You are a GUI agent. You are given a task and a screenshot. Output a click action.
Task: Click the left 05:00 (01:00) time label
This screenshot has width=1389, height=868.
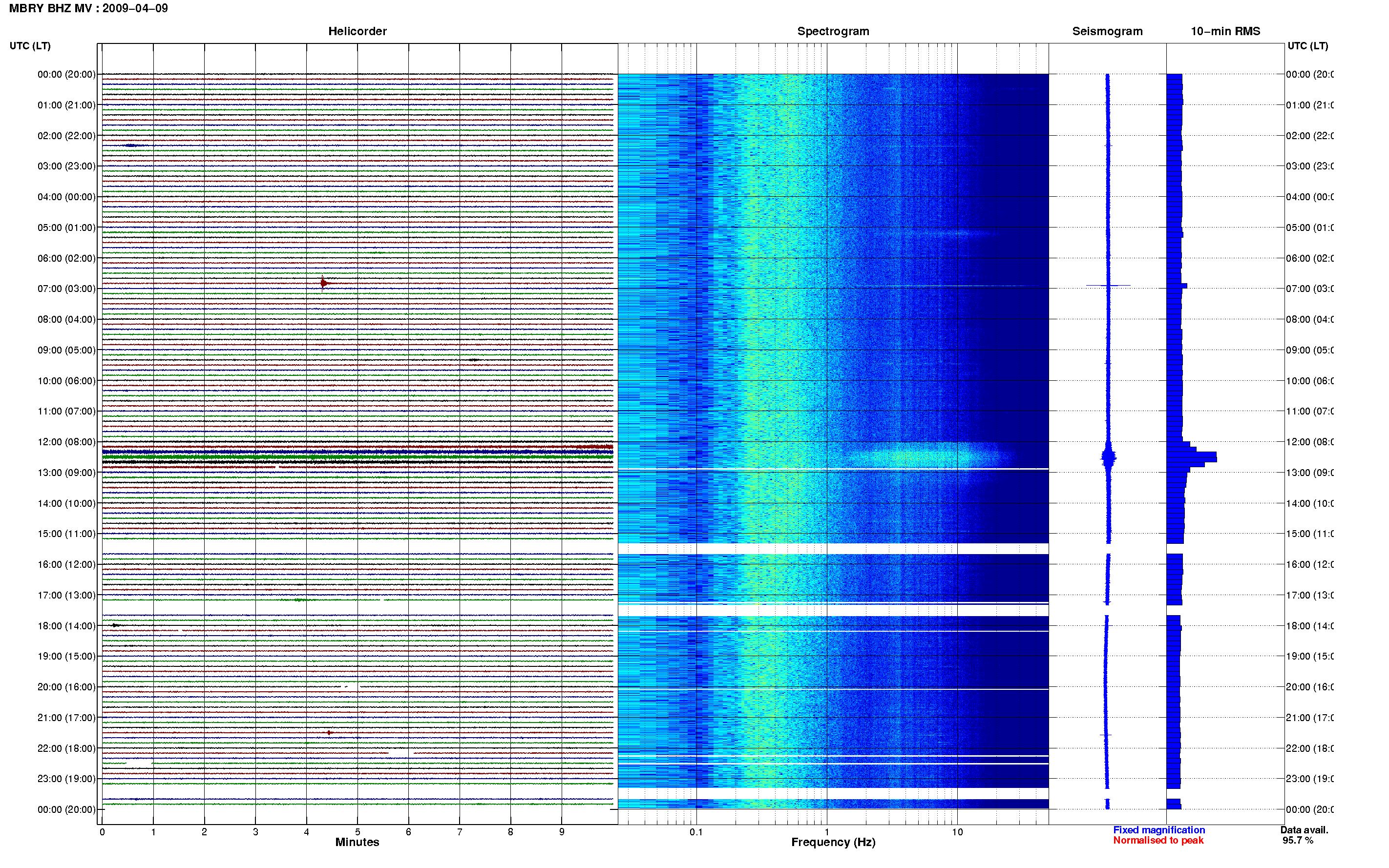[x=66, y=228]
